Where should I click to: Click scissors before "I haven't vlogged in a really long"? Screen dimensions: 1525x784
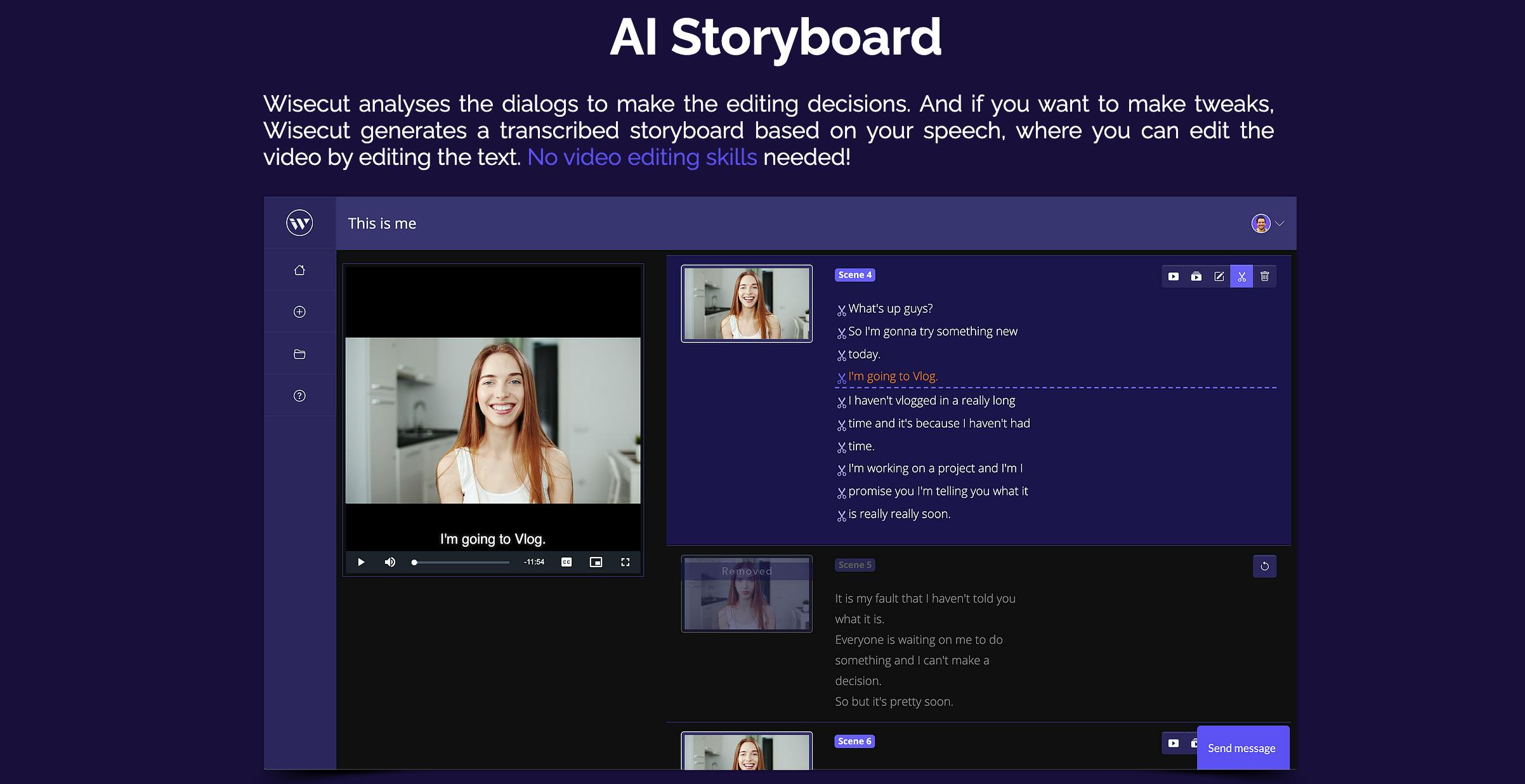(x=841, y=402)
